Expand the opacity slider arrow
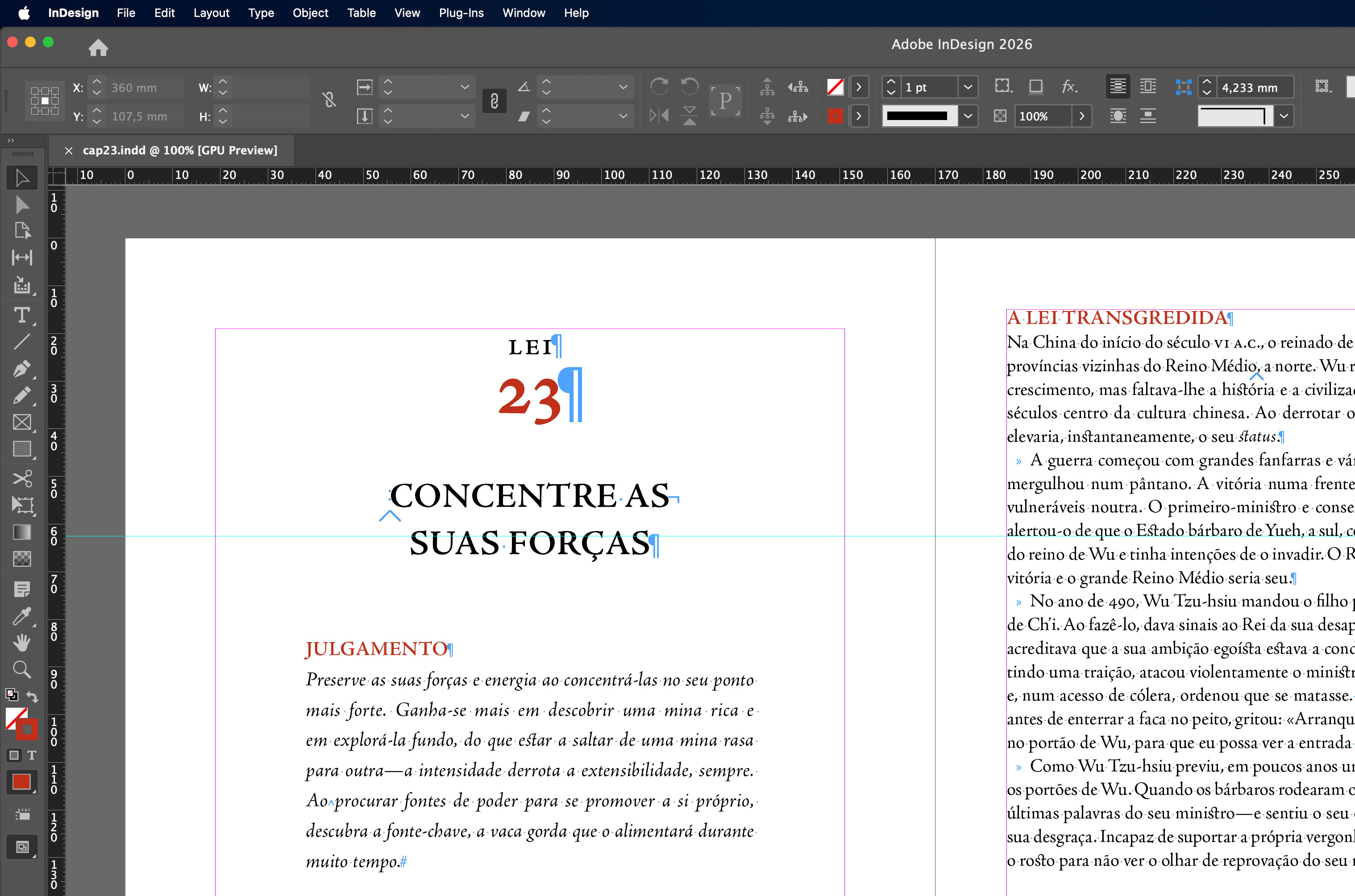 (1081, 116)
